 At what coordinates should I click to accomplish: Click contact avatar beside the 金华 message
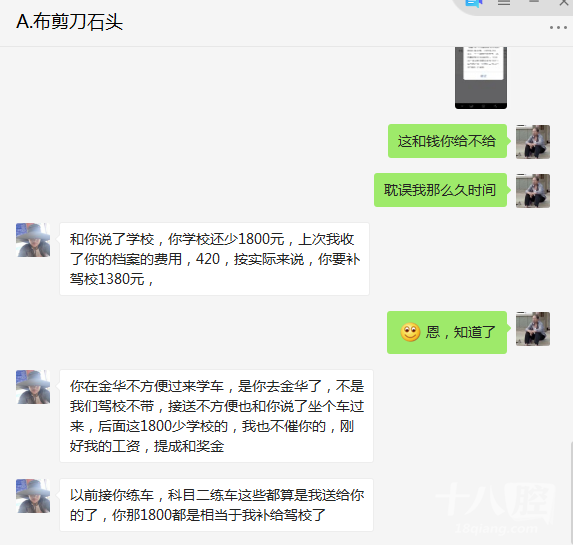pos(33,387)
